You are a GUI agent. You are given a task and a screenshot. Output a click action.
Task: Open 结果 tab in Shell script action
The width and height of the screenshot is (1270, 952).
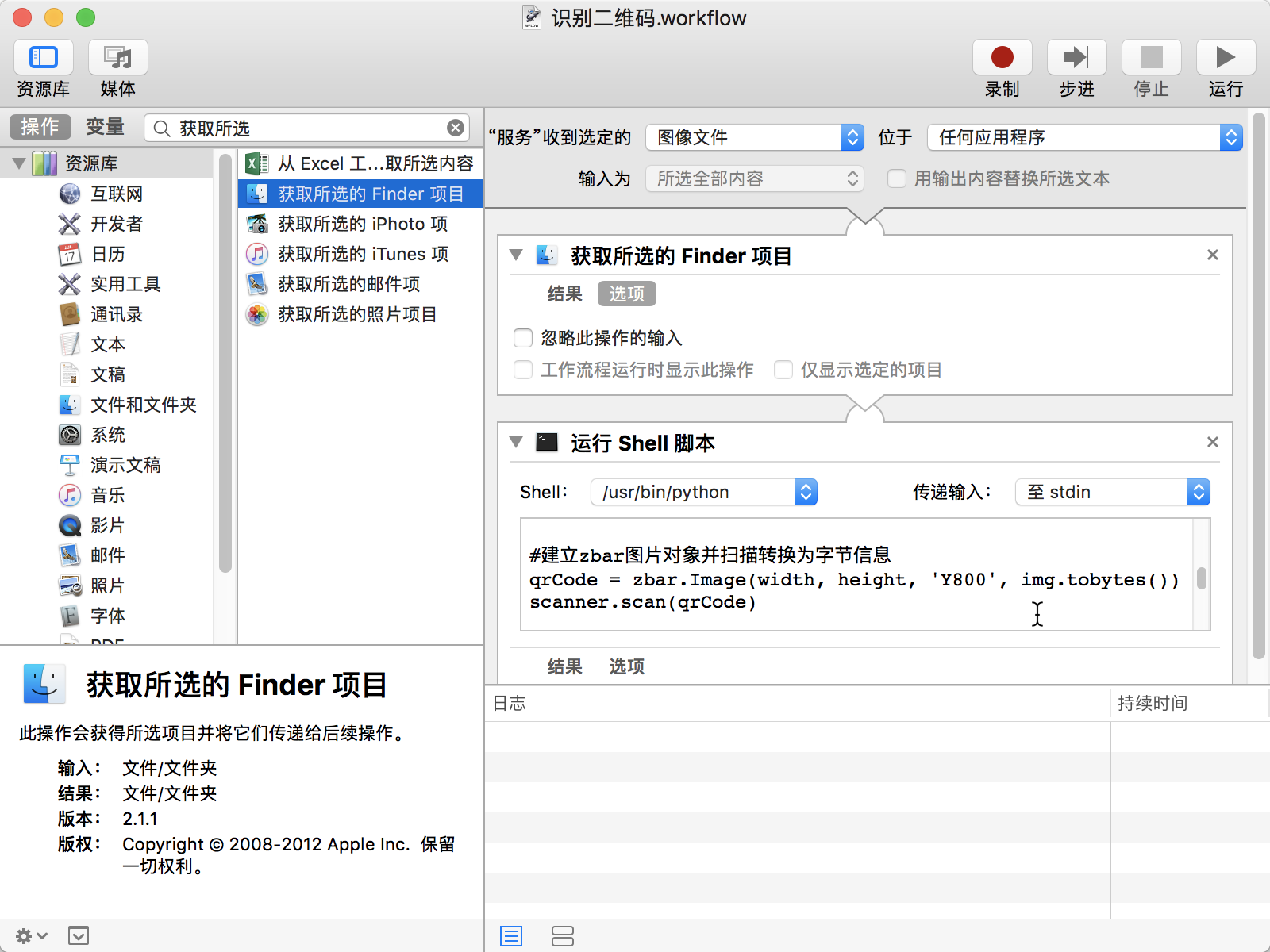click(x=565, y=666)
